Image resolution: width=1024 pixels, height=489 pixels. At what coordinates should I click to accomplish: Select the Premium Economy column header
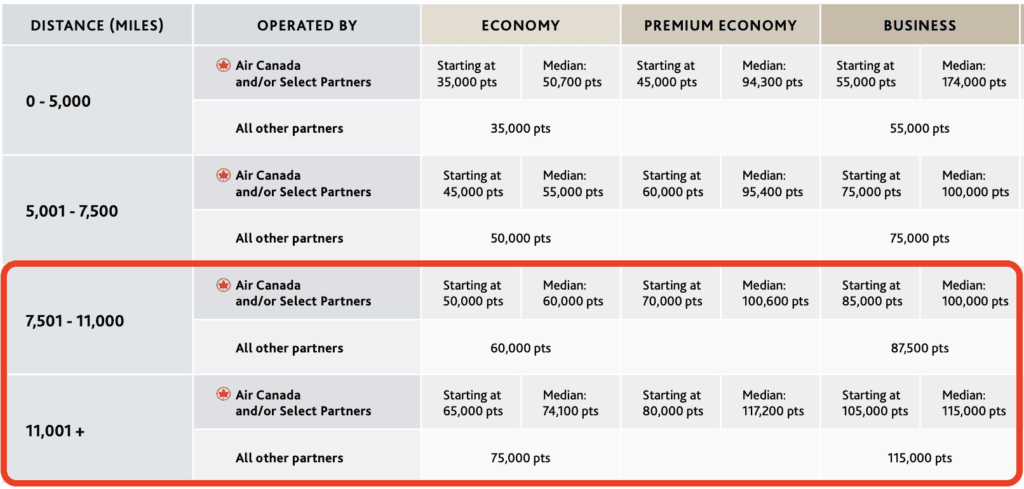tap(720, 25)
